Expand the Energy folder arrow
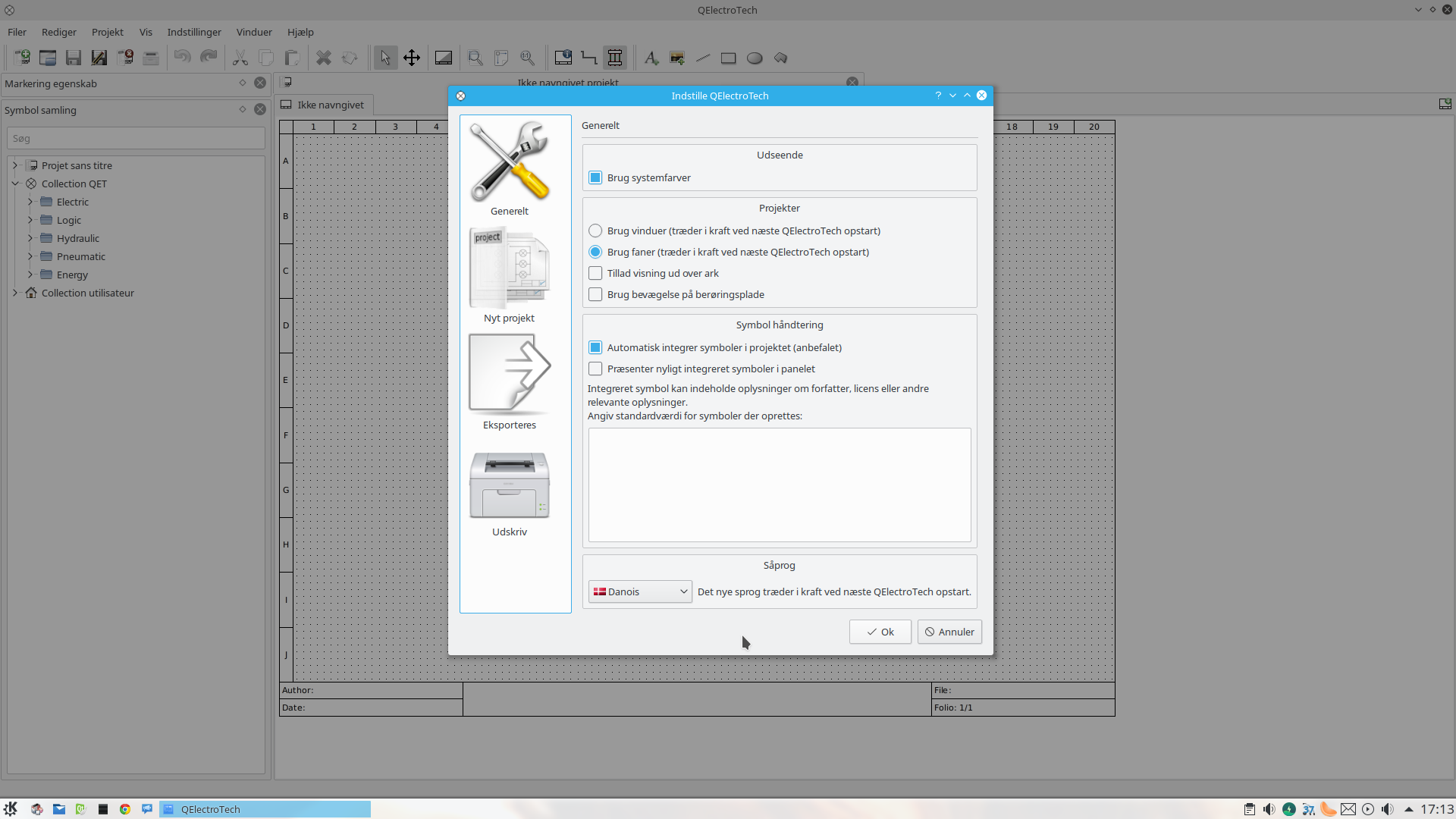 point(30,275)
